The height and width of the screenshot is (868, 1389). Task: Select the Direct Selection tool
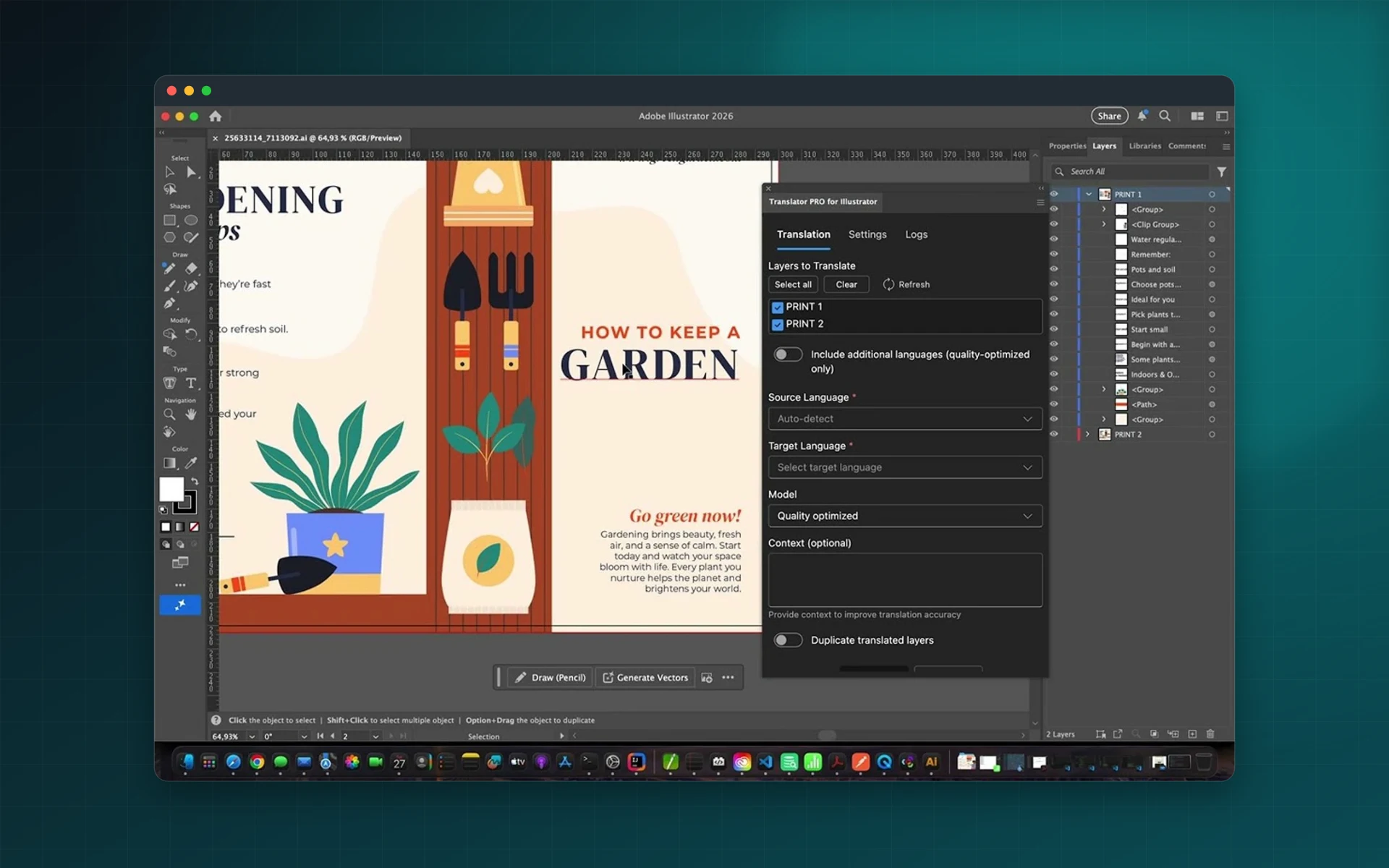(191, 172)
